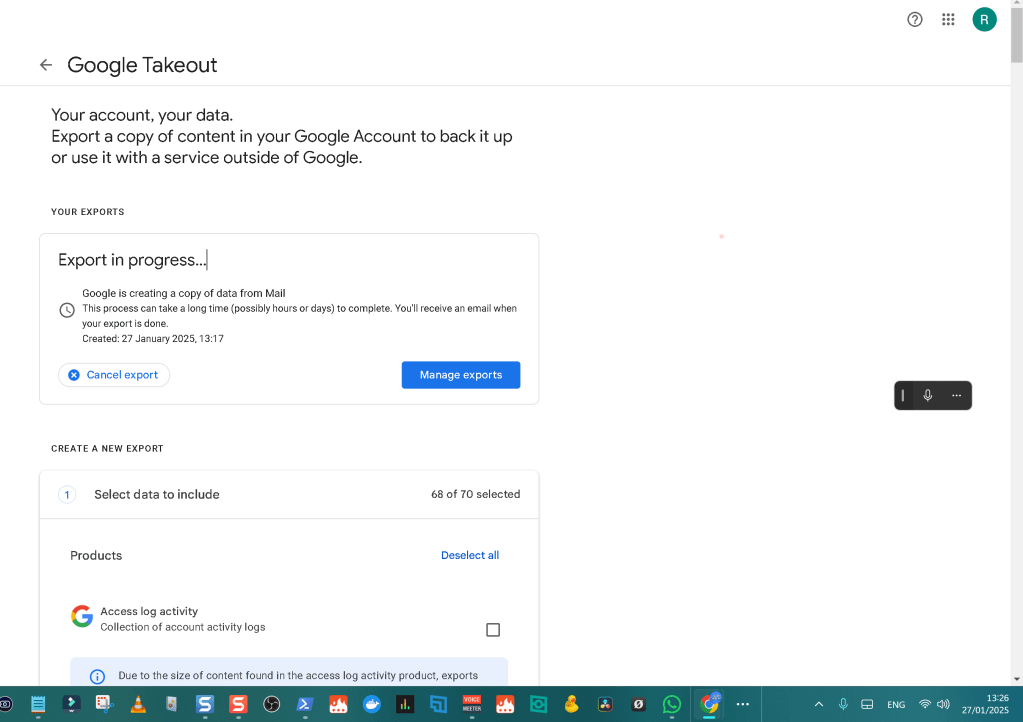
Task: Open the yellow duck icon in taskbar
Action: pos(572,704)
